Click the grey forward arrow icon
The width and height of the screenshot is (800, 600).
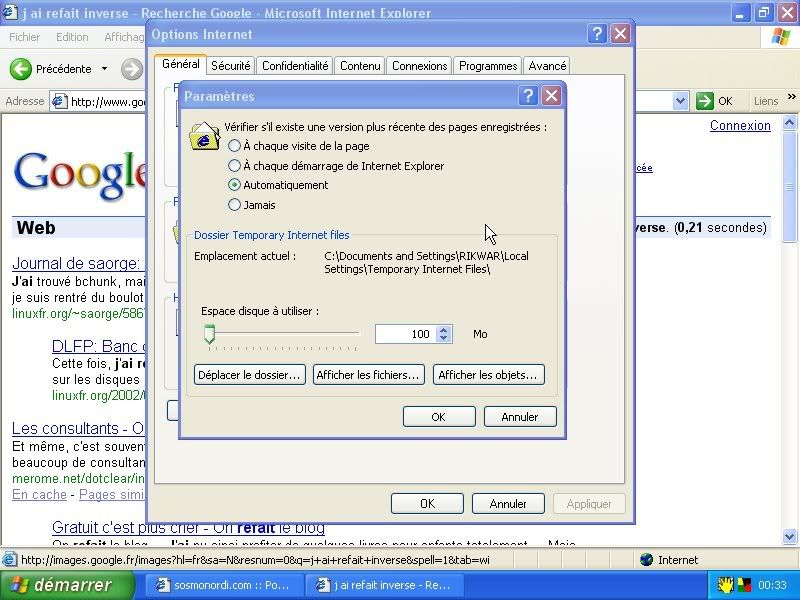(132, 69)
